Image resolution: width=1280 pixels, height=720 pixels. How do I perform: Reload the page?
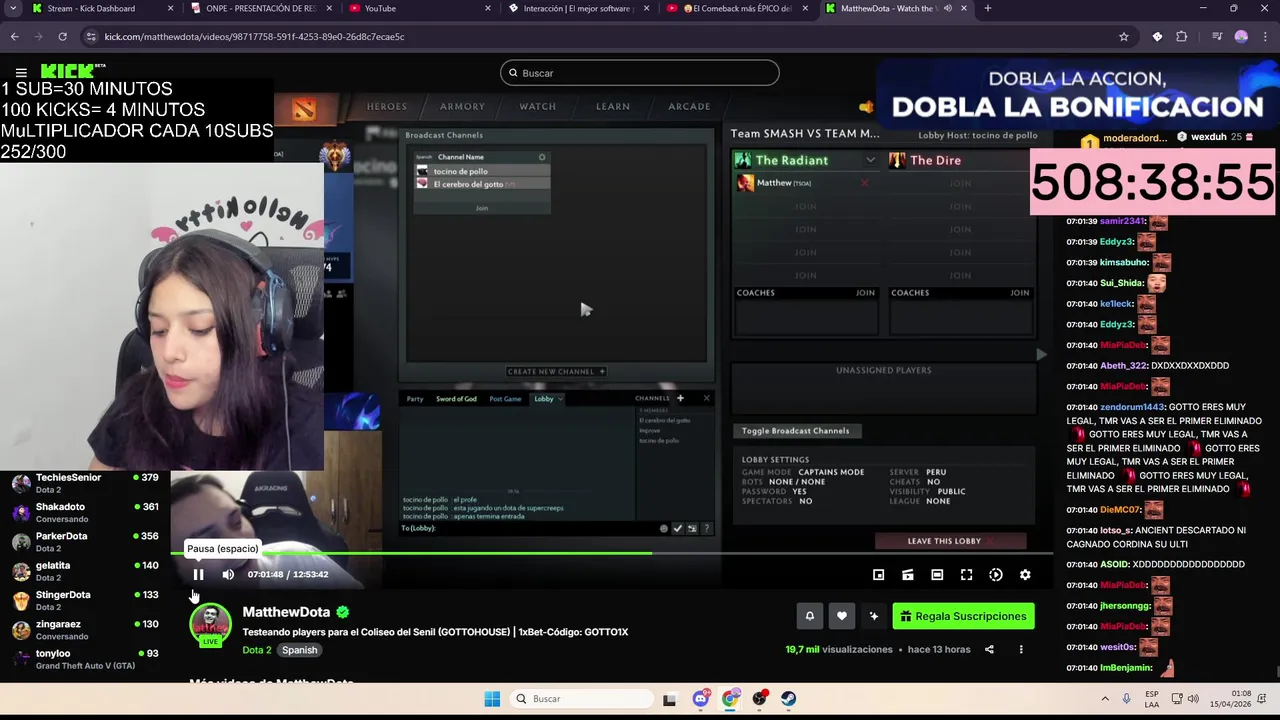pyautogui.click(x=62, y=36)
